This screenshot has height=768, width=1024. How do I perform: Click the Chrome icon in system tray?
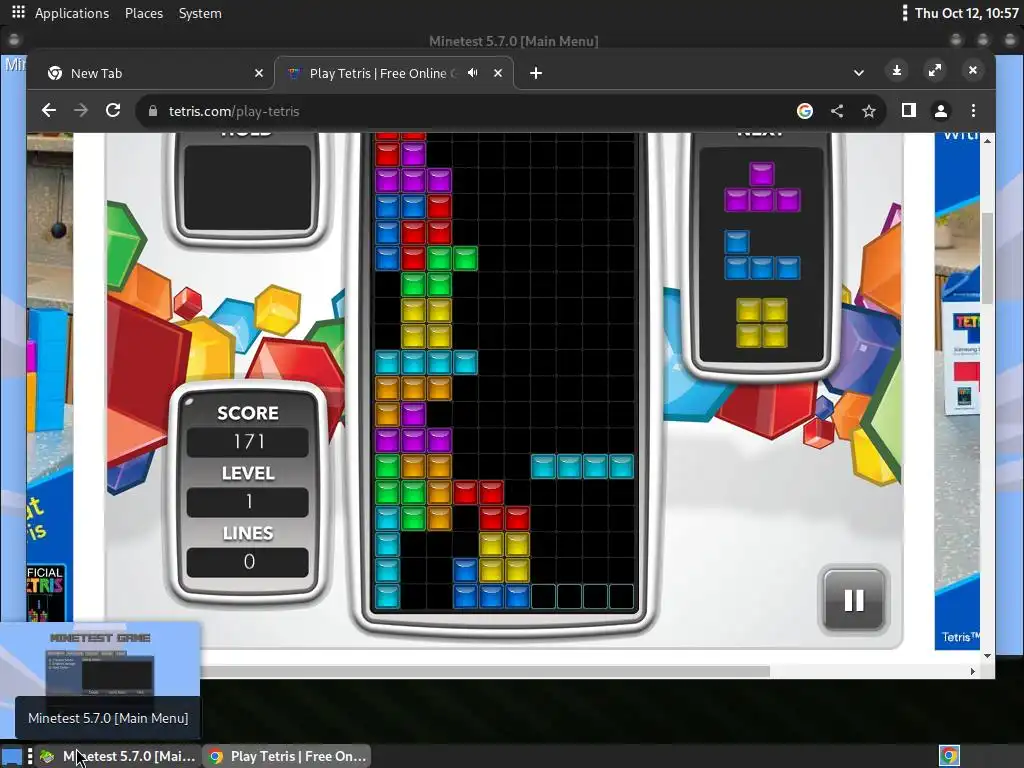click(950, 756)
